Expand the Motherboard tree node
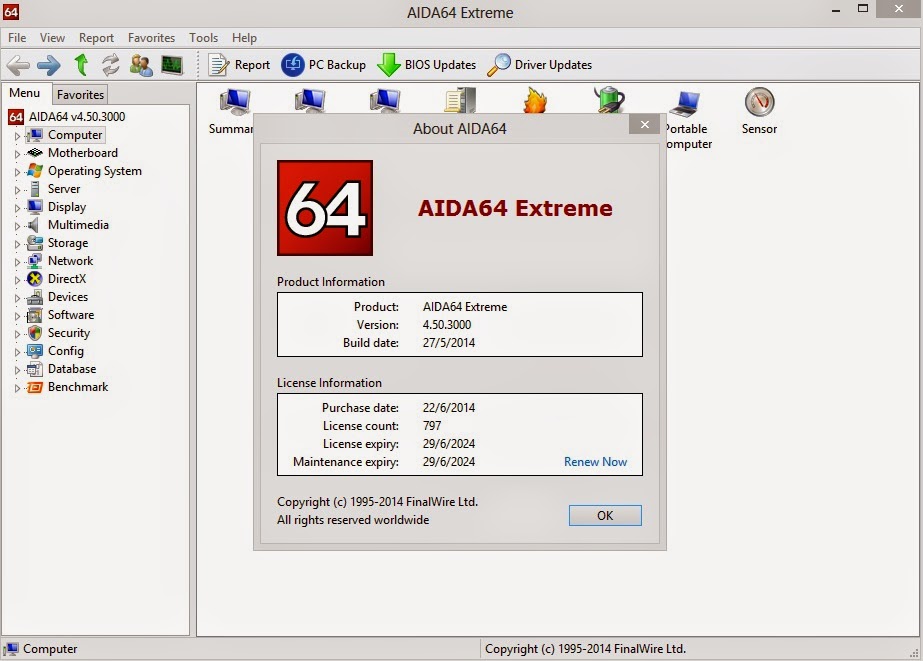The width and height of the screenshot is (923, 661). pos(17,154)
